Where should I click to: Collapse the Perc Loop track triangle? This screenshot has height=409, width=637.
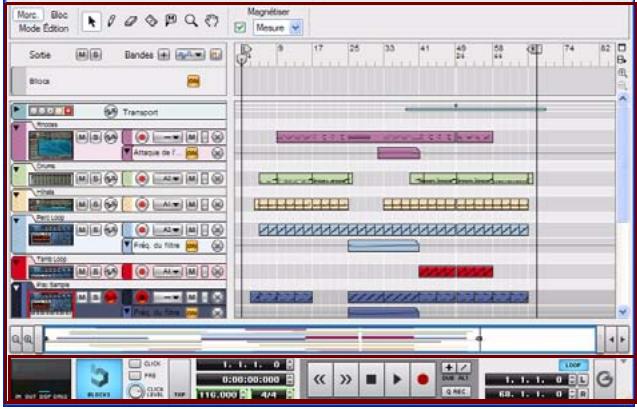coord(17,221)
